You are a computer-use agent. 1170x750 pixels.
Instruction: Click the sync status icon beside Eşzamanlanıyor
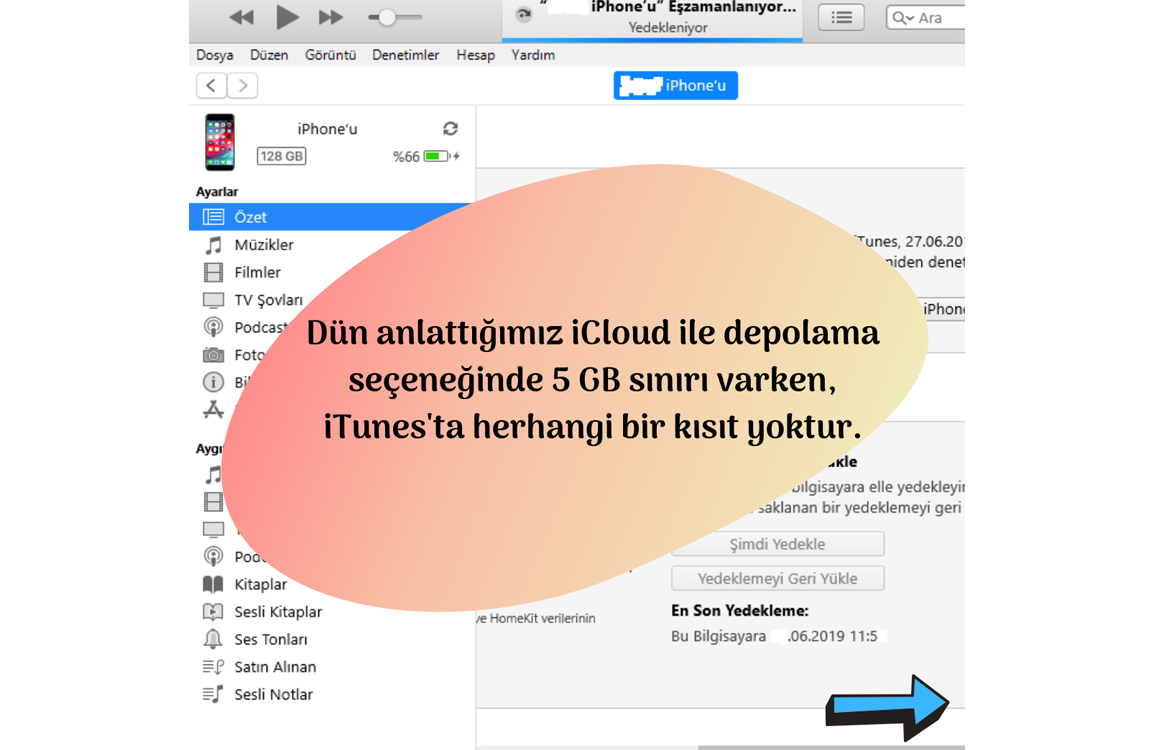(524, 14)
